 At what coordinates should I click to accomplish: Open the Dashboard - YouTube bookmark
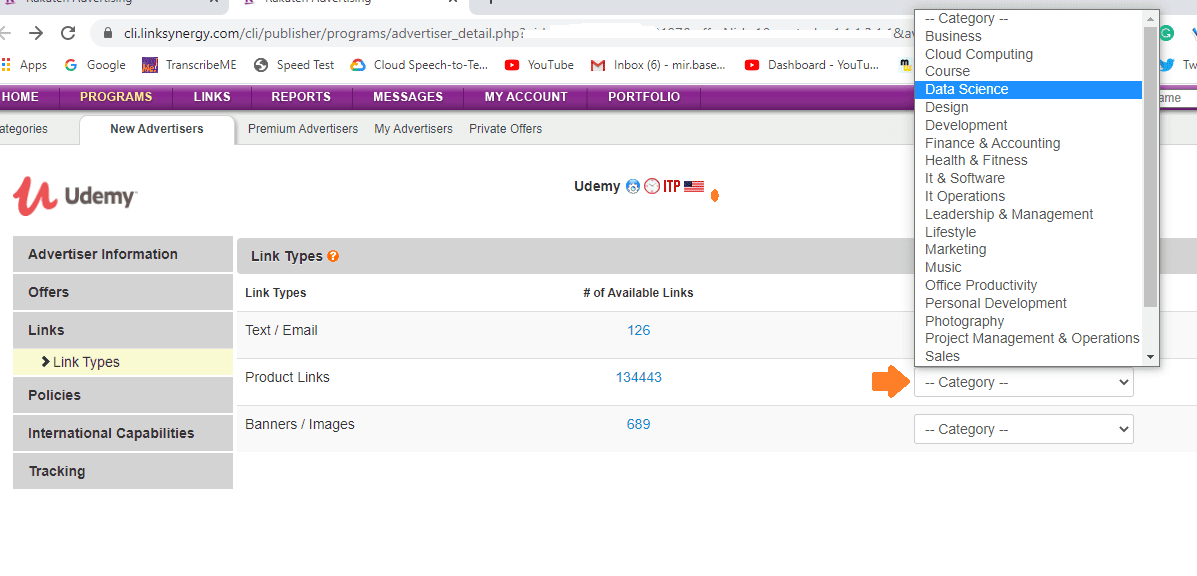coord(811,65)
